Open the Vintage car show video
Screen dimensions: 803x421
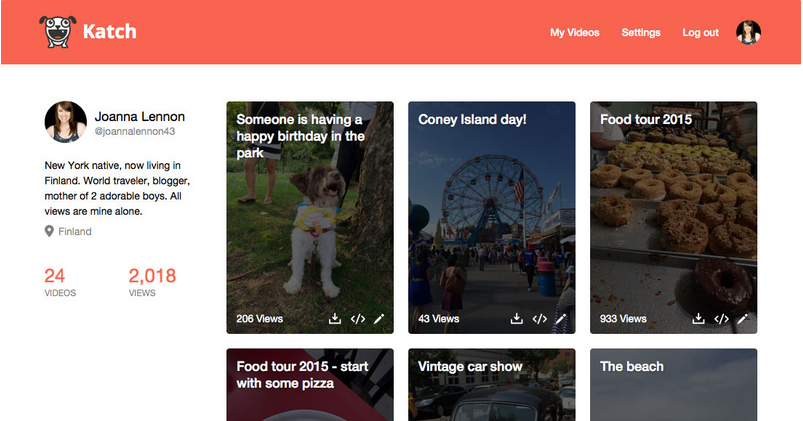pos(492,385)
